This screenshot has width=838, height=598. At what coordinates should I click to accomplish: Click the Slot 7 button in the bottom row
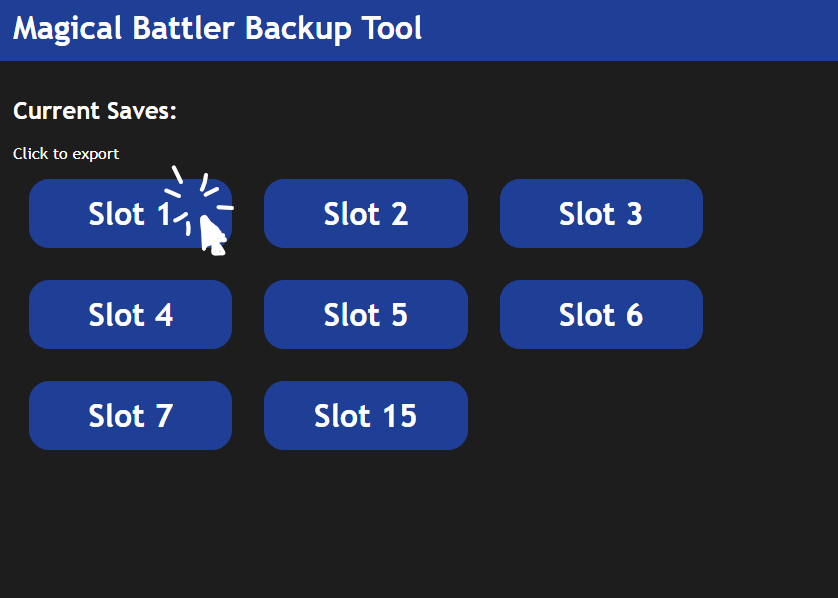[x=130, y=415]
